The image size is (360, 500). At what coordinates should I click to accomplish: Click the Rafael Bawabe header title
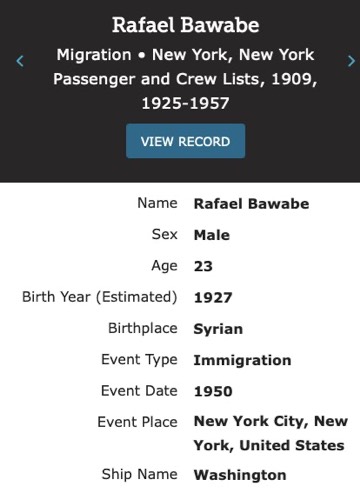coord(185,25)
